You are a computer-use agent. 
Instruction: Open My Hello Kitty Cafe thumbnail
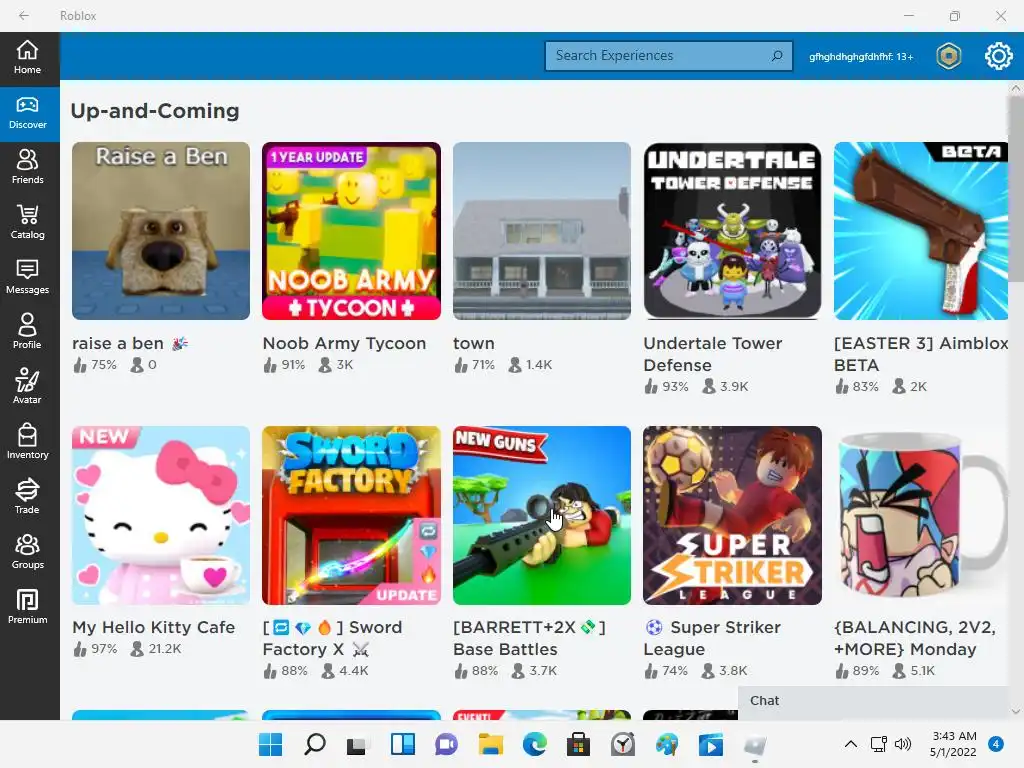[x=161, y=515]
